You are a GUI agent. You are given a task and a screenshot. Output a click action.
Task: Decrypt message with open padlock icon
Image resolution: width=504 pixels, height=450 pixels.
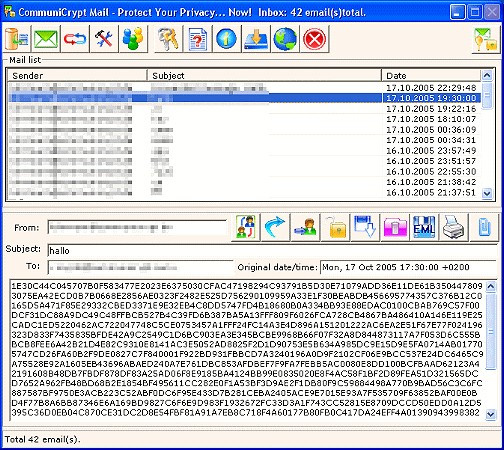(335, 227)
